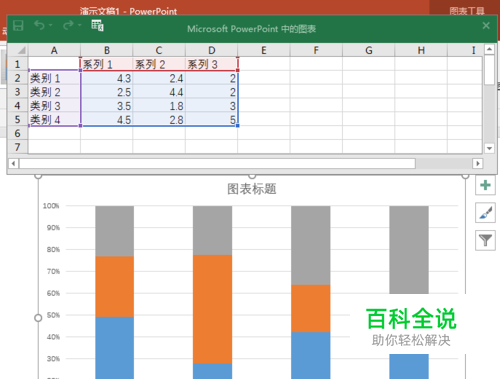Select column B header
Screen dimensions: 500x379
click(x=107, y=50)
